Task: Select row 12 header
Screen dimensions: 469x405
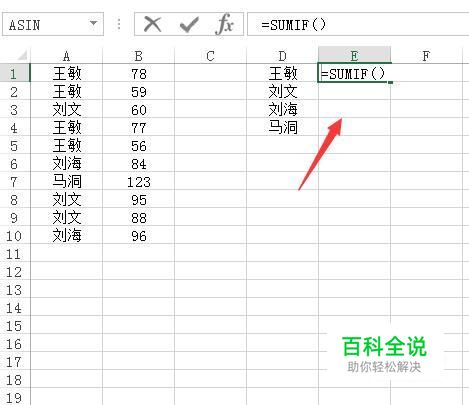Action: (15, 271)
